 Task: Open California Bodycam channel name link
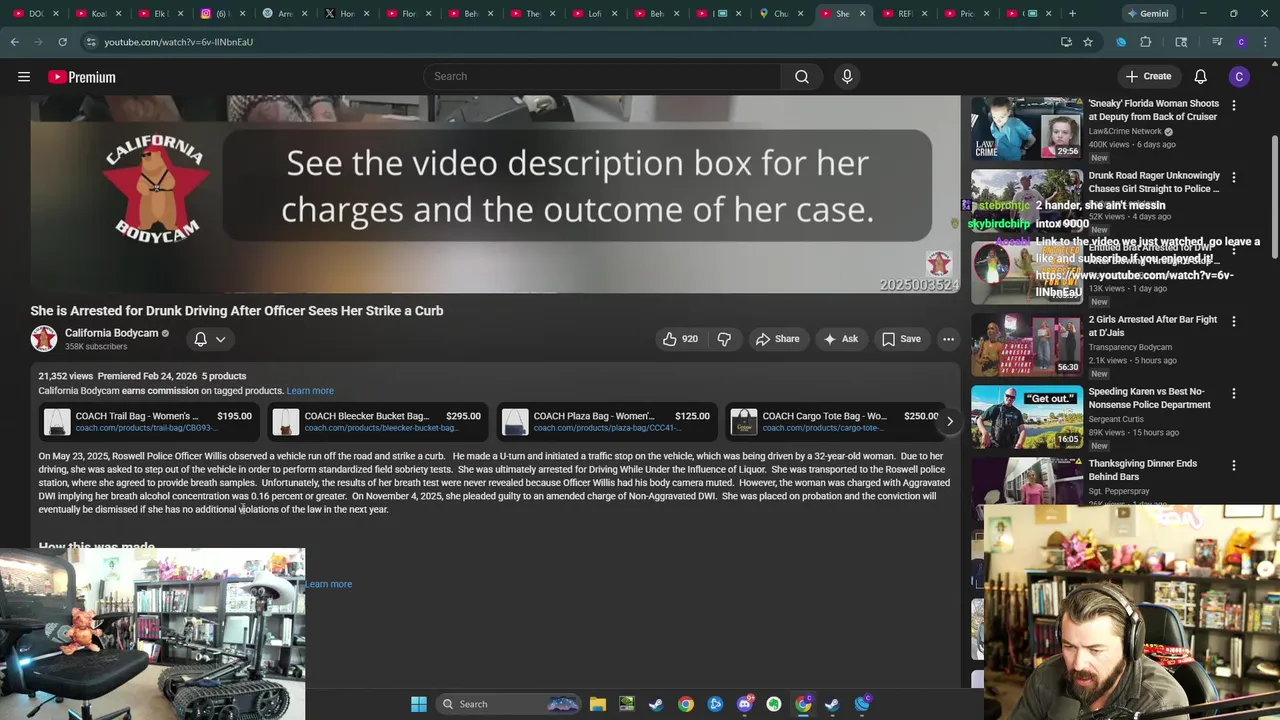coord(111,333)
